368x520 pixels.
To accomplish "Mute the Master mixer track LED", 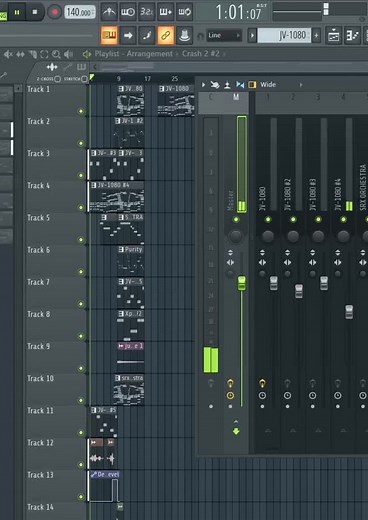I will (236, 219).
